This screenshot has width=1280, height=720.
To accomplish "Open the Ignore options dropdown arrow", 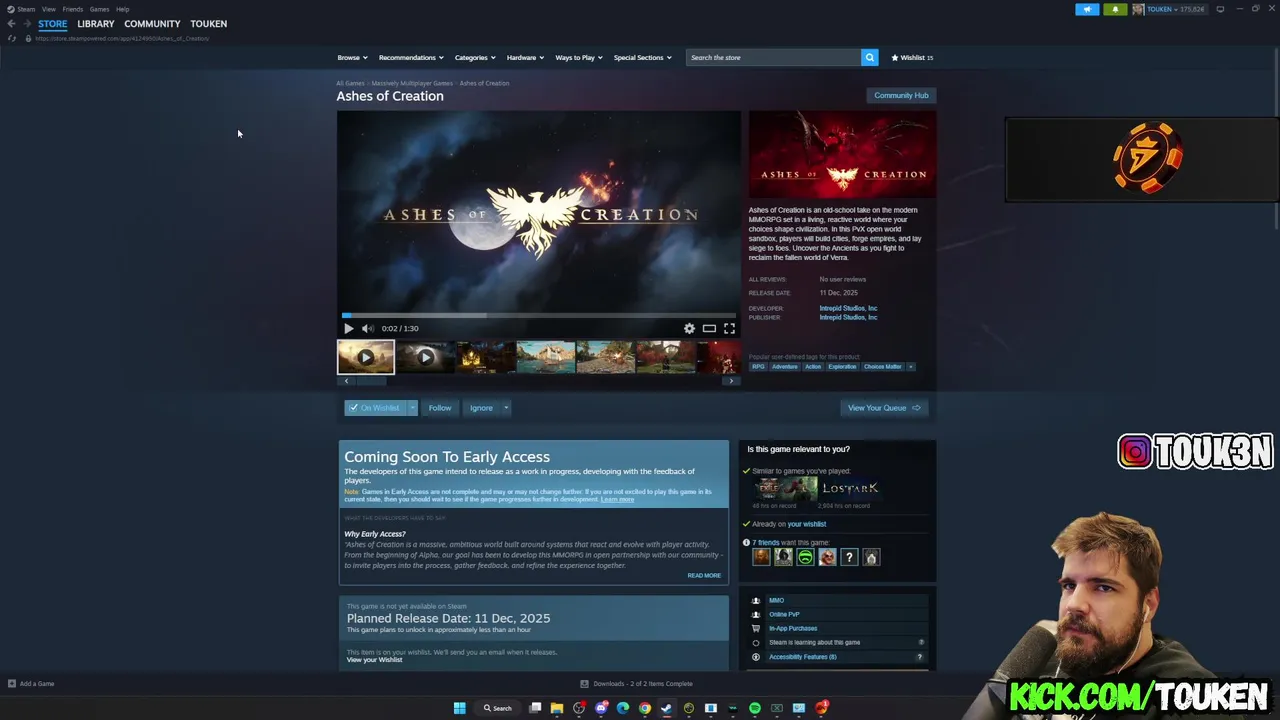I will (x=506, y=408).
